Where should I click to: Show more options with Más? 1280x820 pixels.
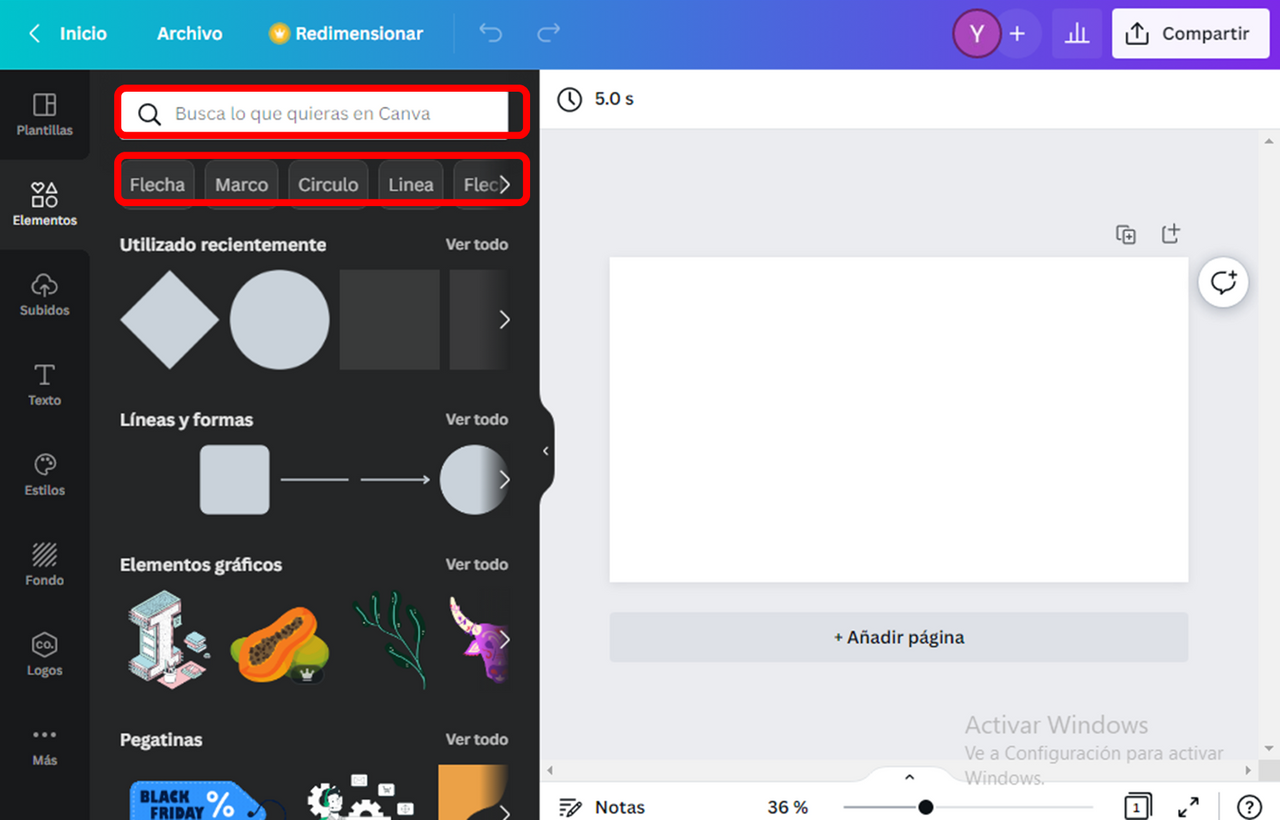[x=44, y=745]
